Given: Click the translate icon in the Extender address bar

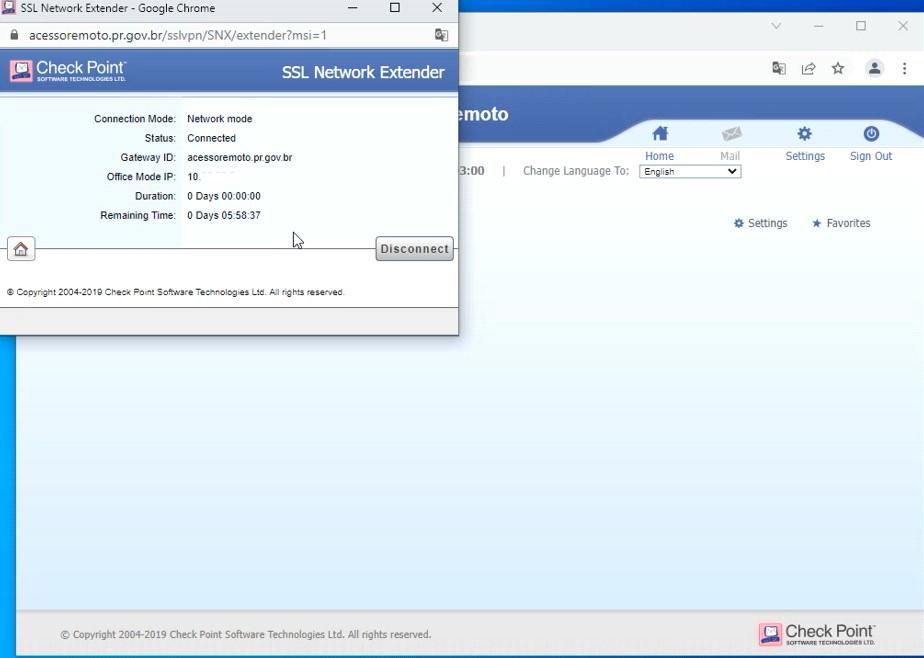Looking at the screenshot, I should tap(441, 35).
